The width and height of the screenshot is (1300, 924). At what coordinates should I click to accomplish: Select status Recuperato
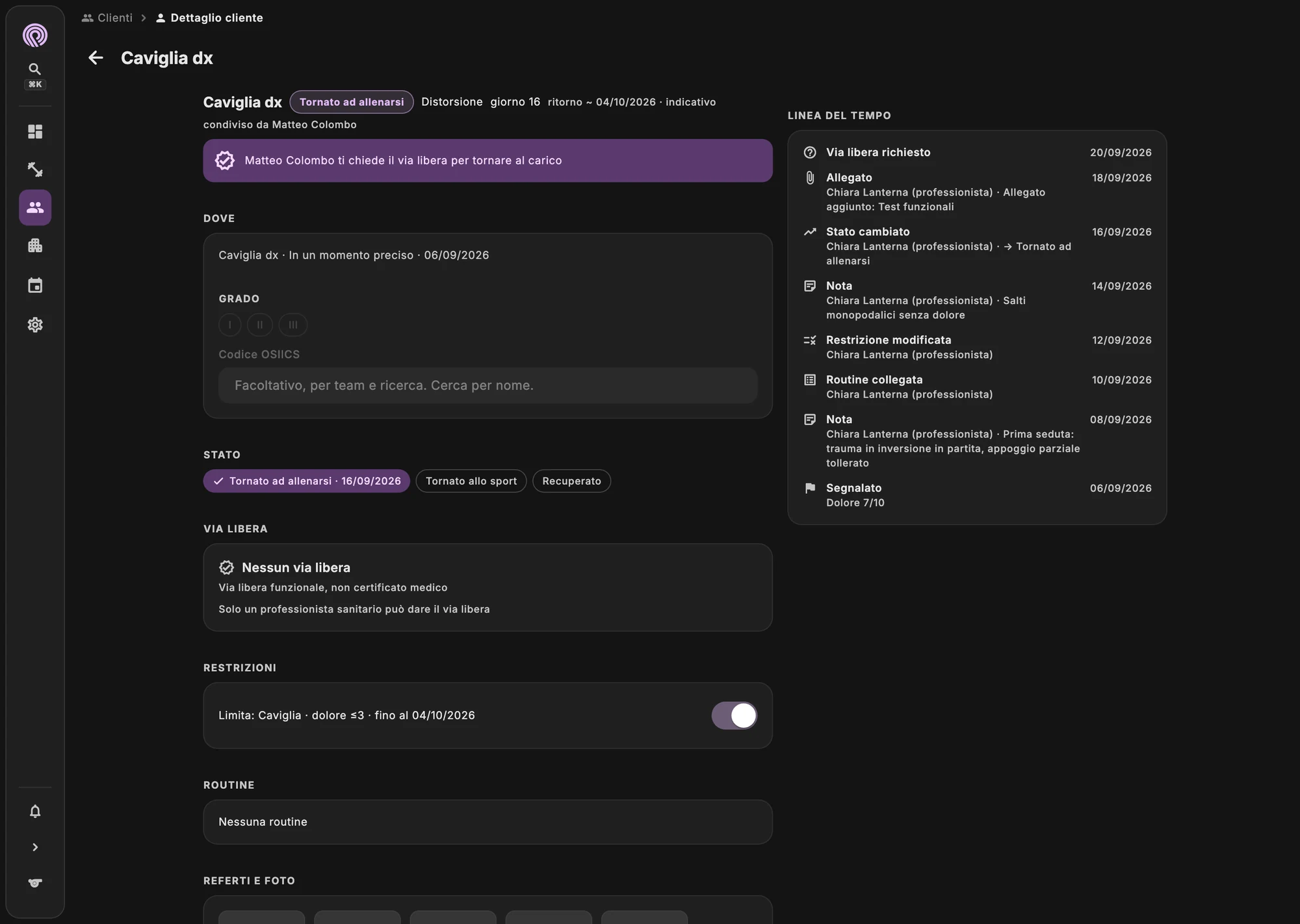click(571, 481)
